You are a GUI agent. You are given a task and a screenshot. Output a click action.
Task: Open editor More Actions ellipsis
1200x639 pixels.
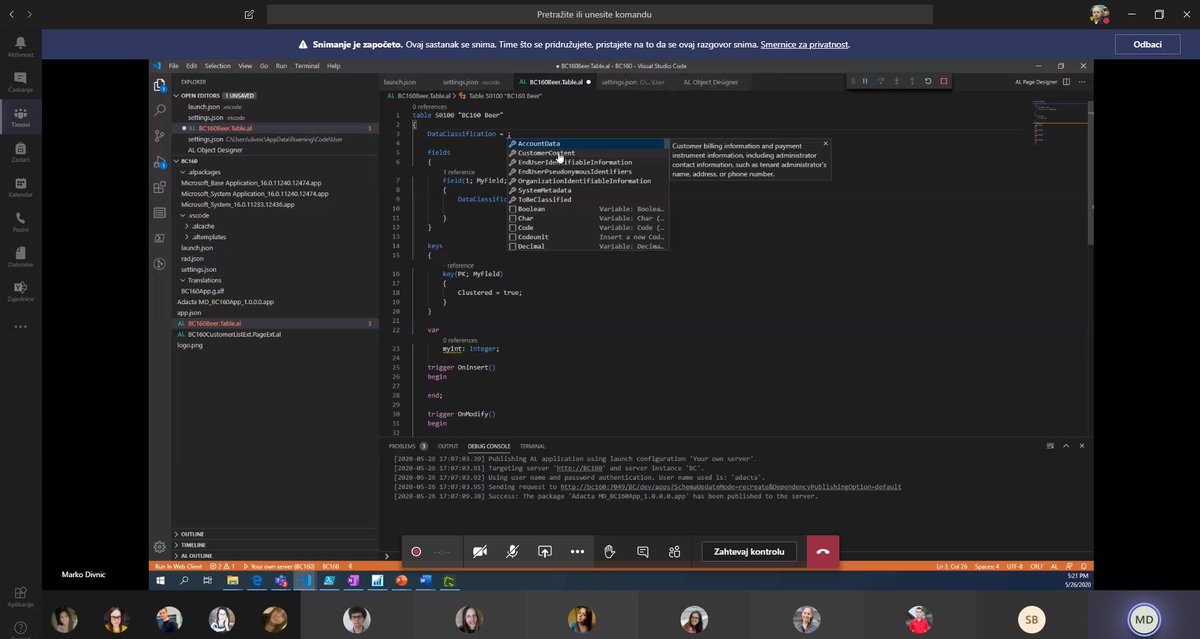1081,82
